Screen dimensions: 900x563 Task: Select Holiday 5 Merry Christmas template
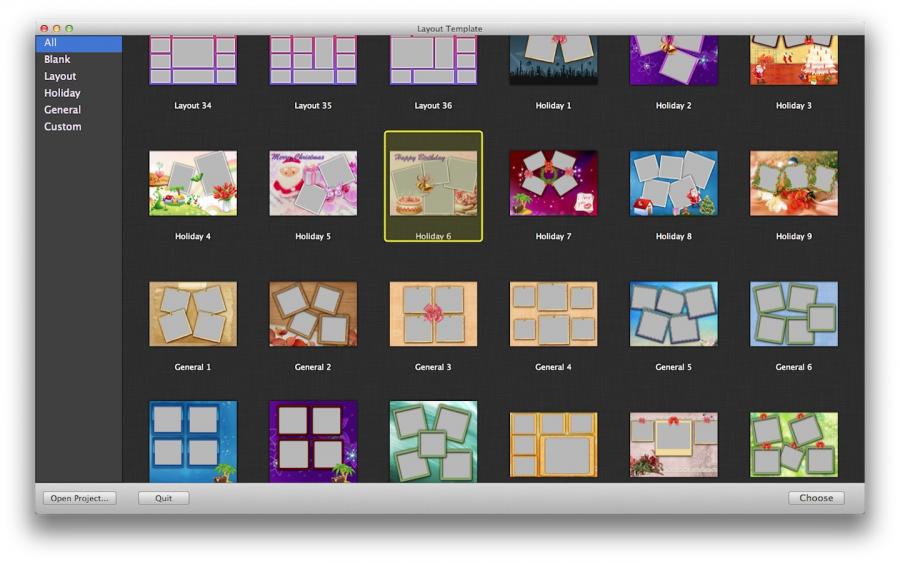click(313, 183)
